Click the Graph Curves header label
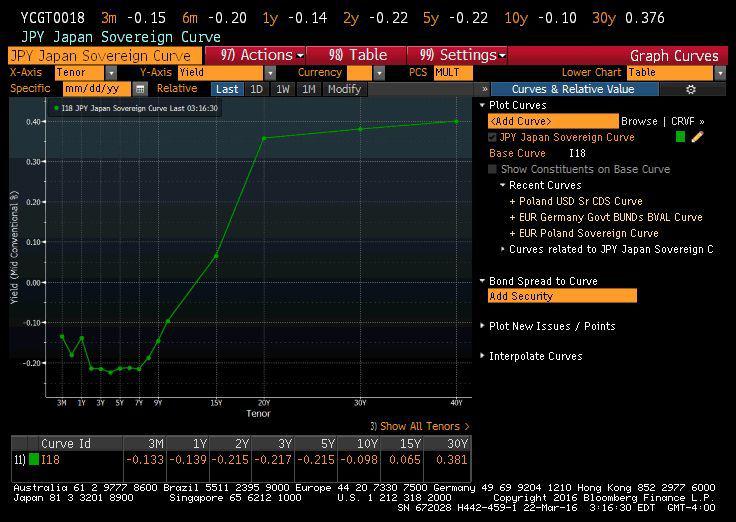This screenshot has width=736, height=522. 674,56
